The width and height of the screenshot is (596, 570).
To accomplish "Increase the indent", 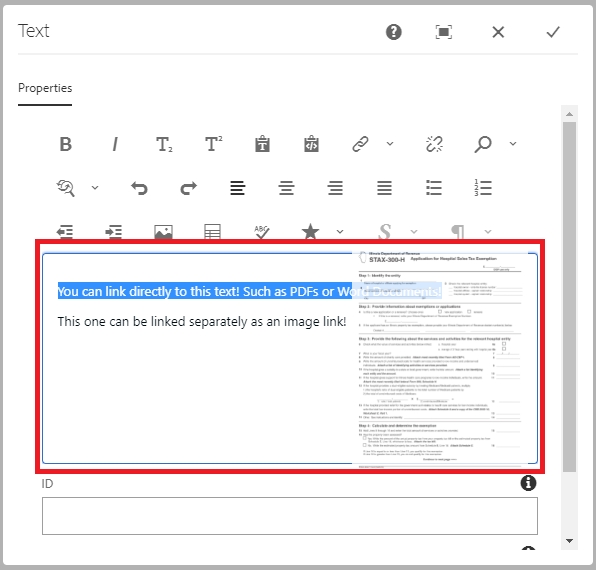I will (x=114, y=232).
